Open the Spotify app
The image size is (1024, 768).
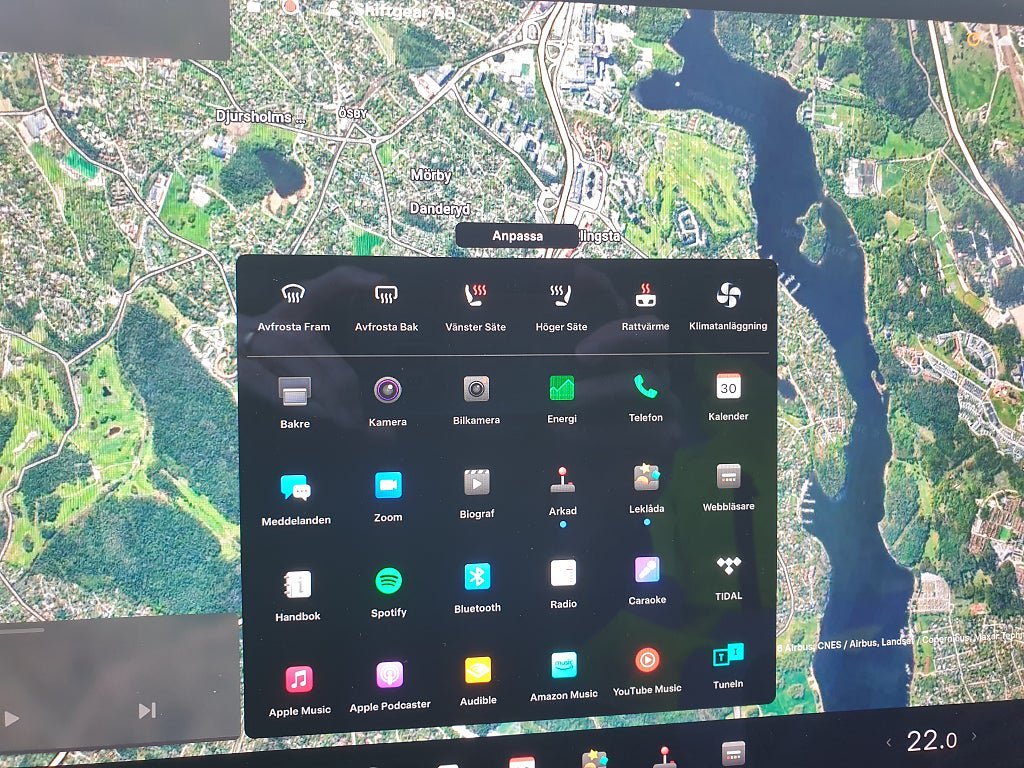[x=388, y=581]
